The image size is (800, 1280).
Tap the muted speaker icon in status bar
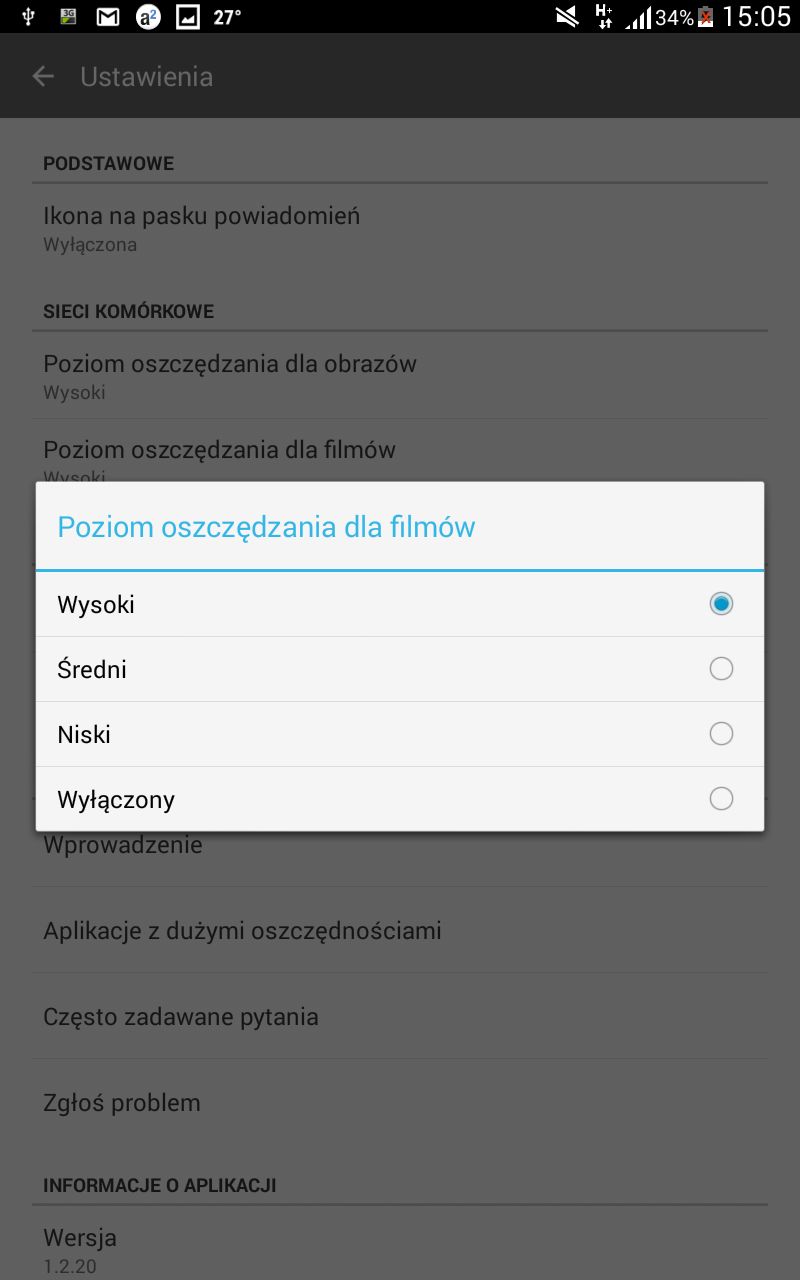click(x=566, y=16)
